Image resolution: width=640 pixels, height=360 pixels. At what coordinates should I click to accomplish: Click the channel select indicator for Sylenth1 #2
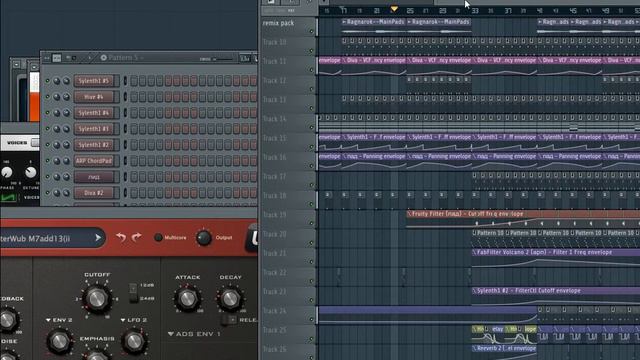(x=125, y=145)
